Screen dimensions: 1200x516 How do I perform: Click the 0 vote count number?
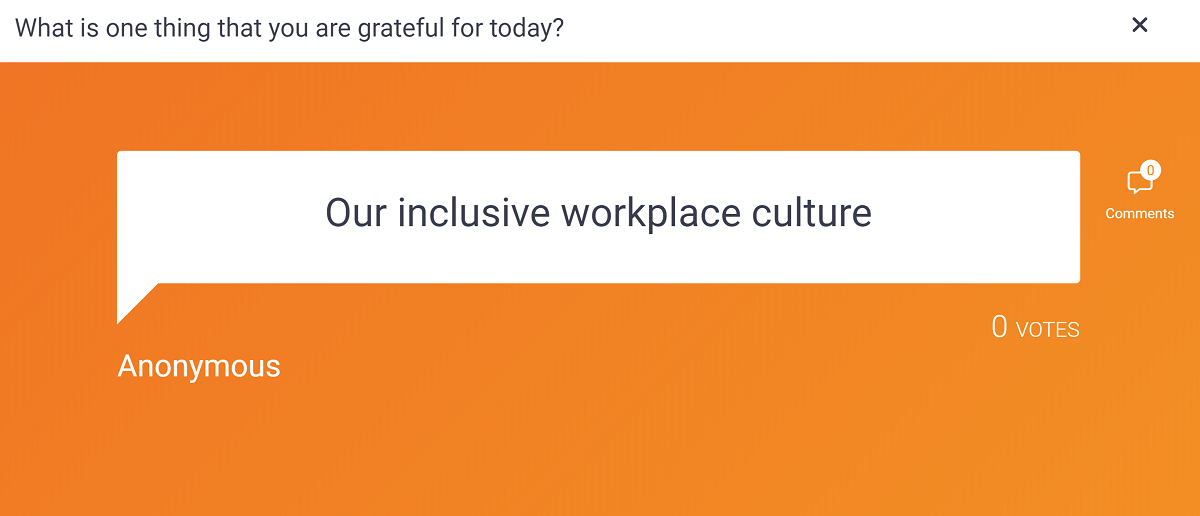click(x=999, y=327)
